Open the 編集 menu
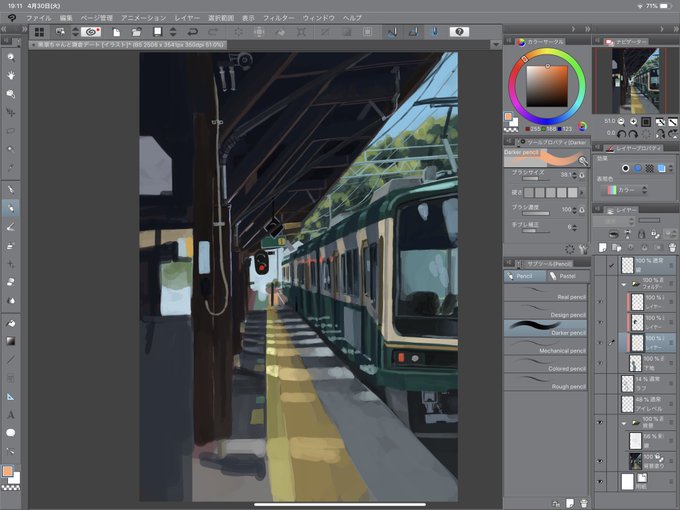Viewport: 680px width, 510px height. point(66,18)
